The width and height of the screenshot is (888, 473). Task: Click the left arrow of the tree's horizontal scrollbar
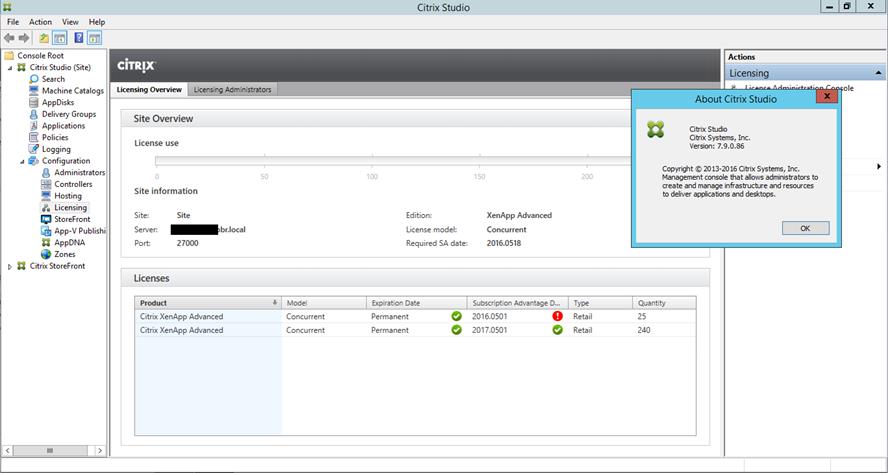click(x=7, y=450)
